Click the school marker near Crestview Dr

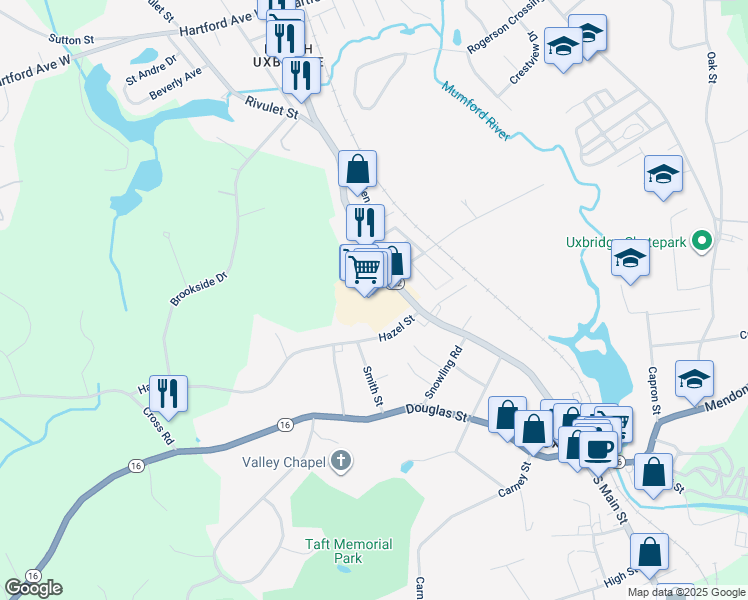[x=563, y=50]
